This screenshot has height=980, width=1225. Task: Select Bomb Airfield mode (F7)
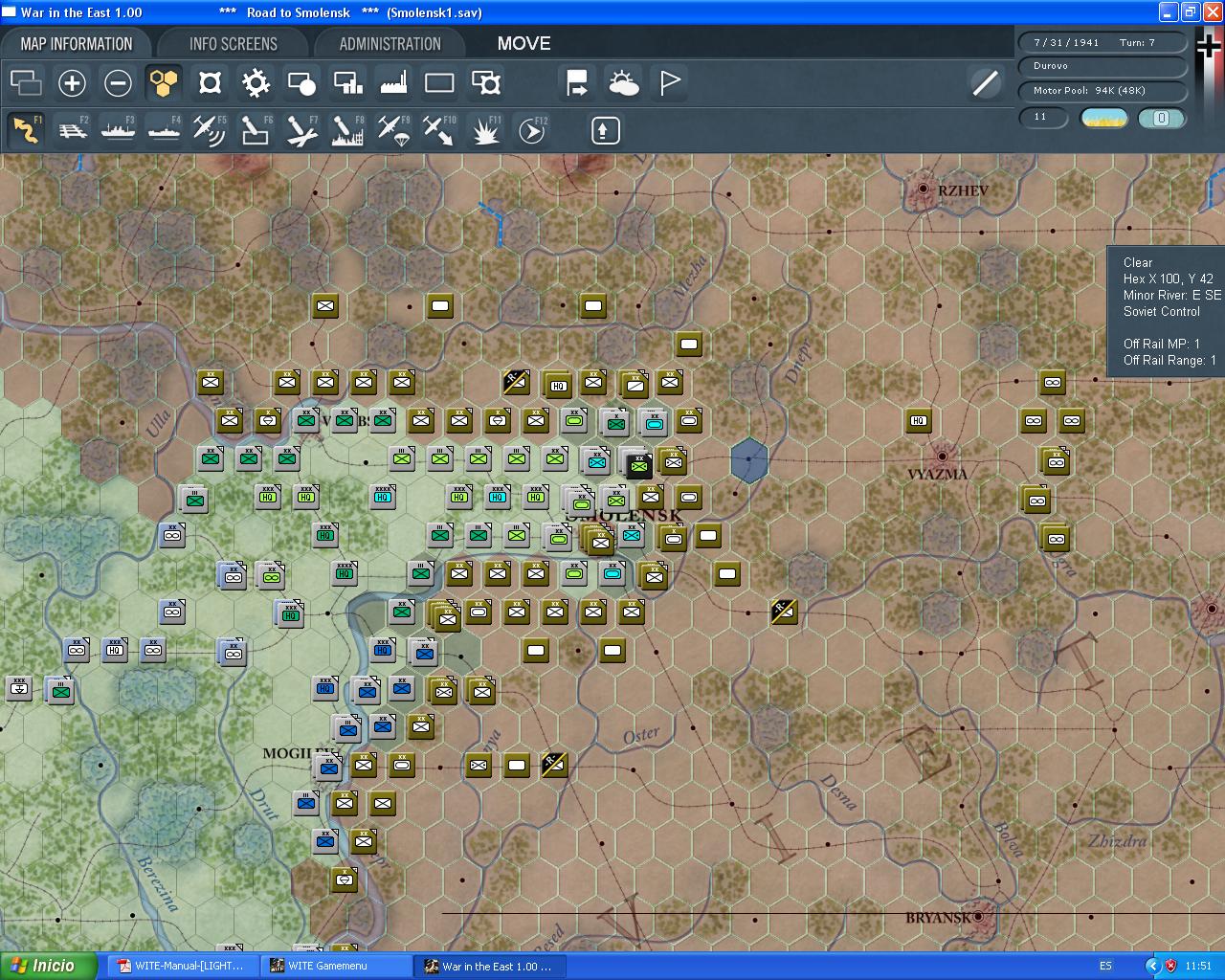(x=301, y=130)
